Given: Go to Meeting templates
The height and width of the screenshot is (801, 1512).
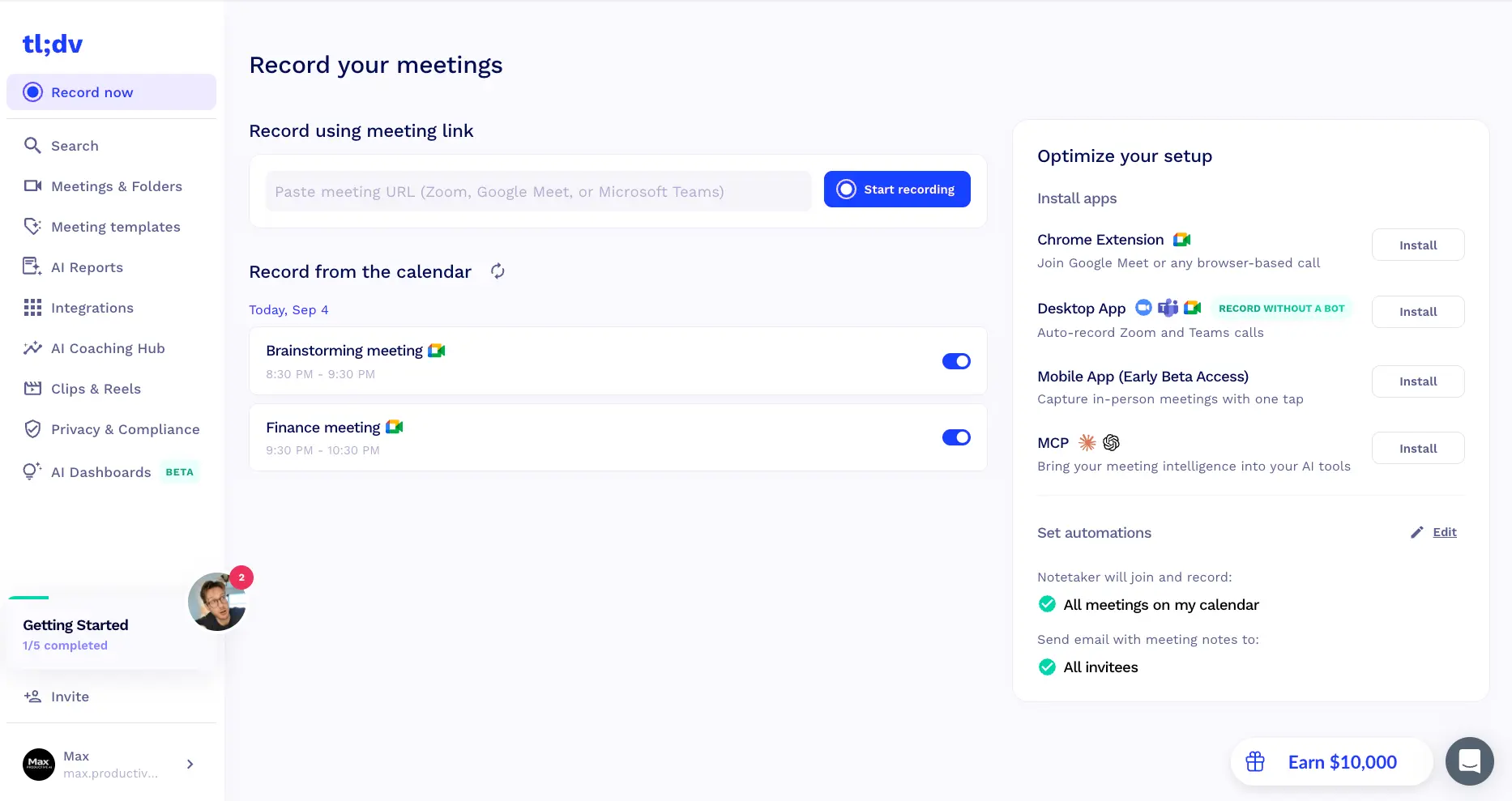Looking at the screenshot, I should tap(112, 227).
